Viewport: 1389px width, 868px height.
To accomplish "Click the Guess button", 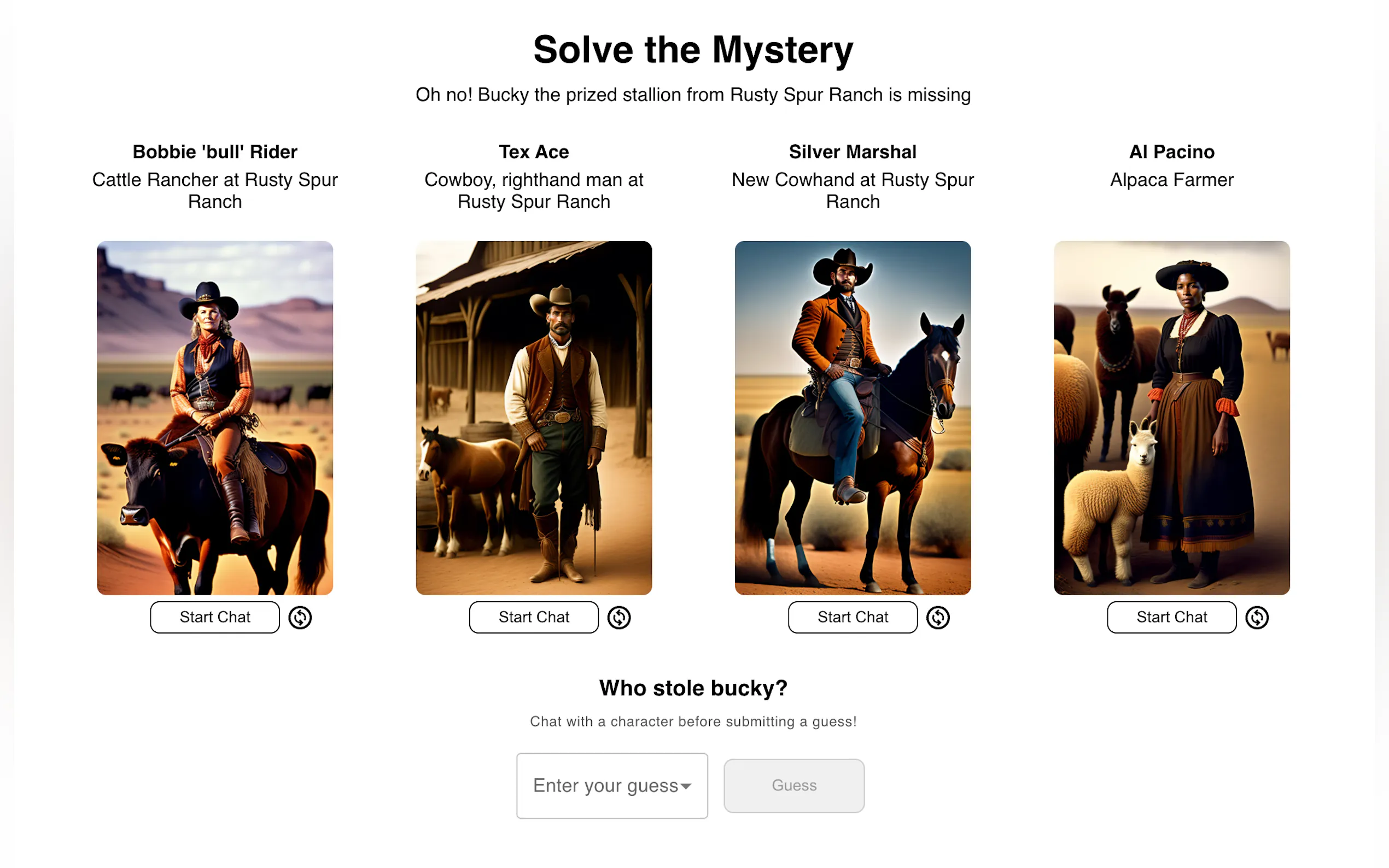I will click(794, 786).
